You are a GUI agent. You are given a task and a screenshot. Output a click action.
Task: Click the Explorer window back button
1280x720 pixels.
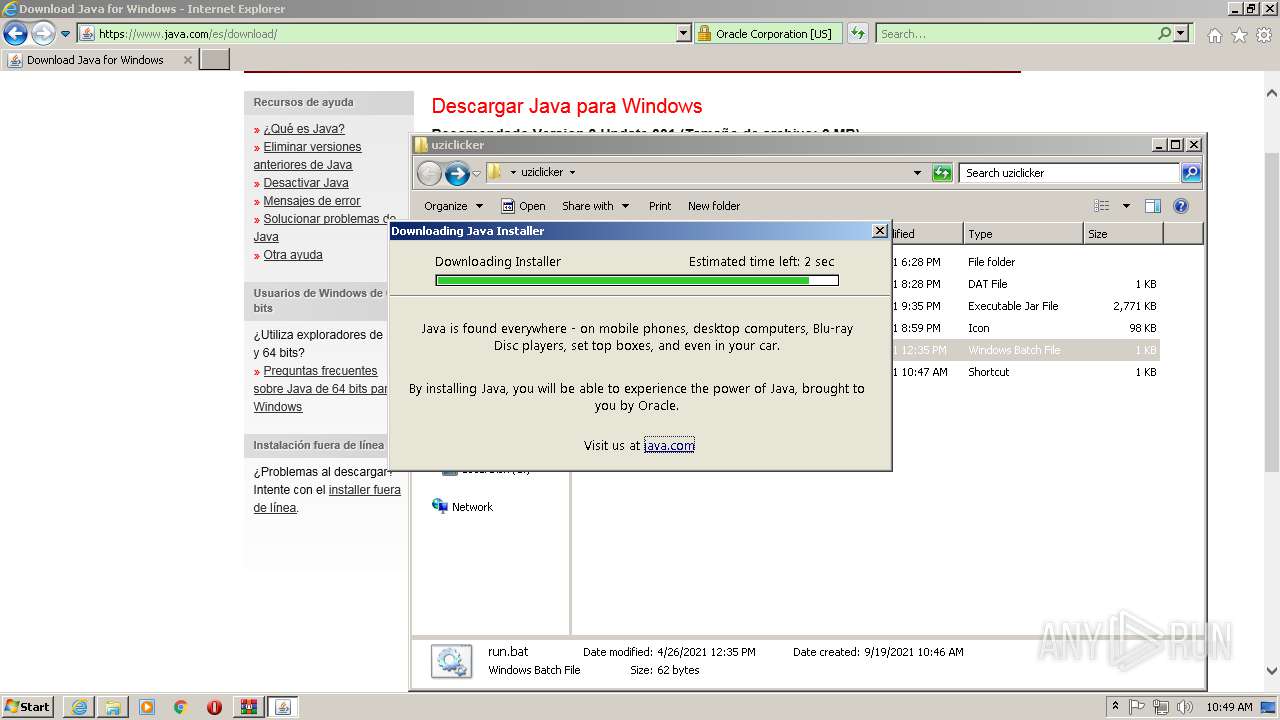point(429,173)
